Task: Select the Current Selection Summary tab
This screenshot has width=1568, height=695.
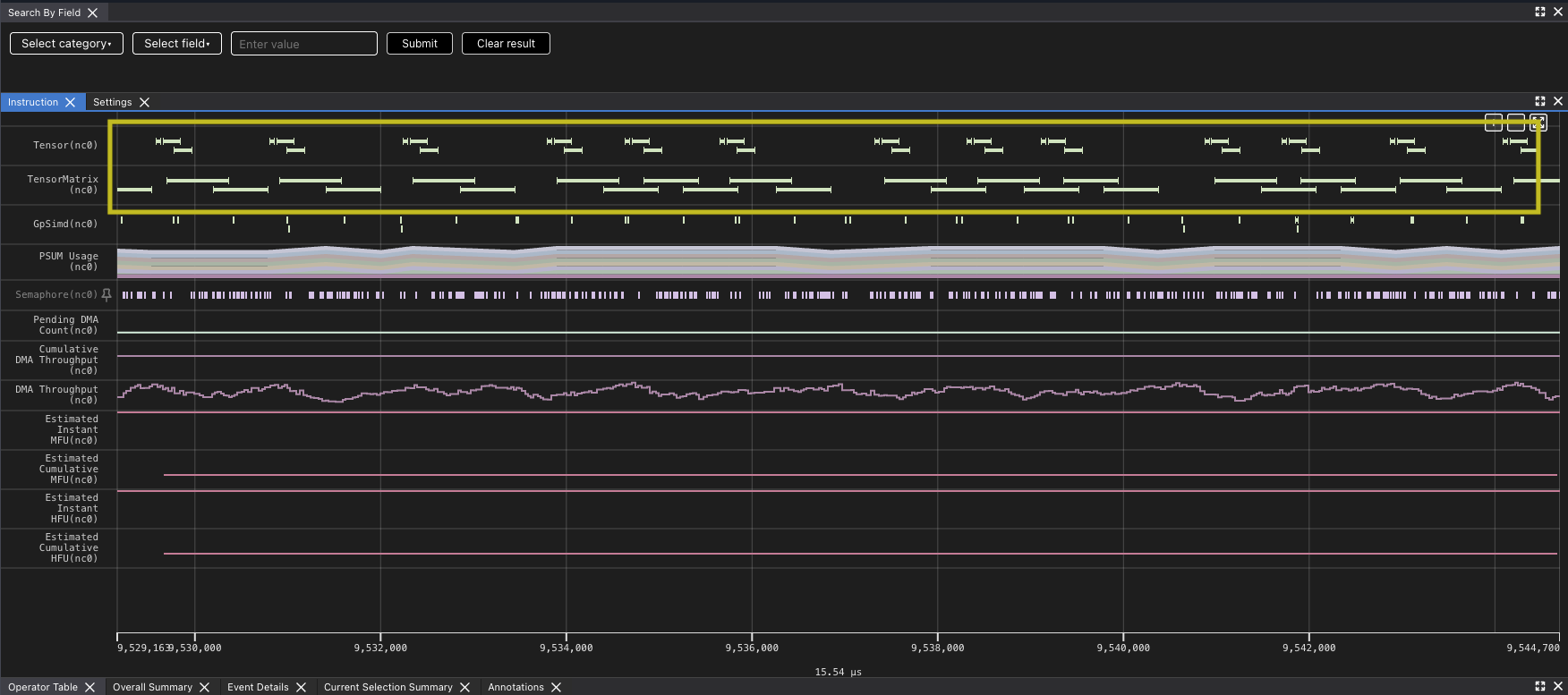Action: (388, 687)
